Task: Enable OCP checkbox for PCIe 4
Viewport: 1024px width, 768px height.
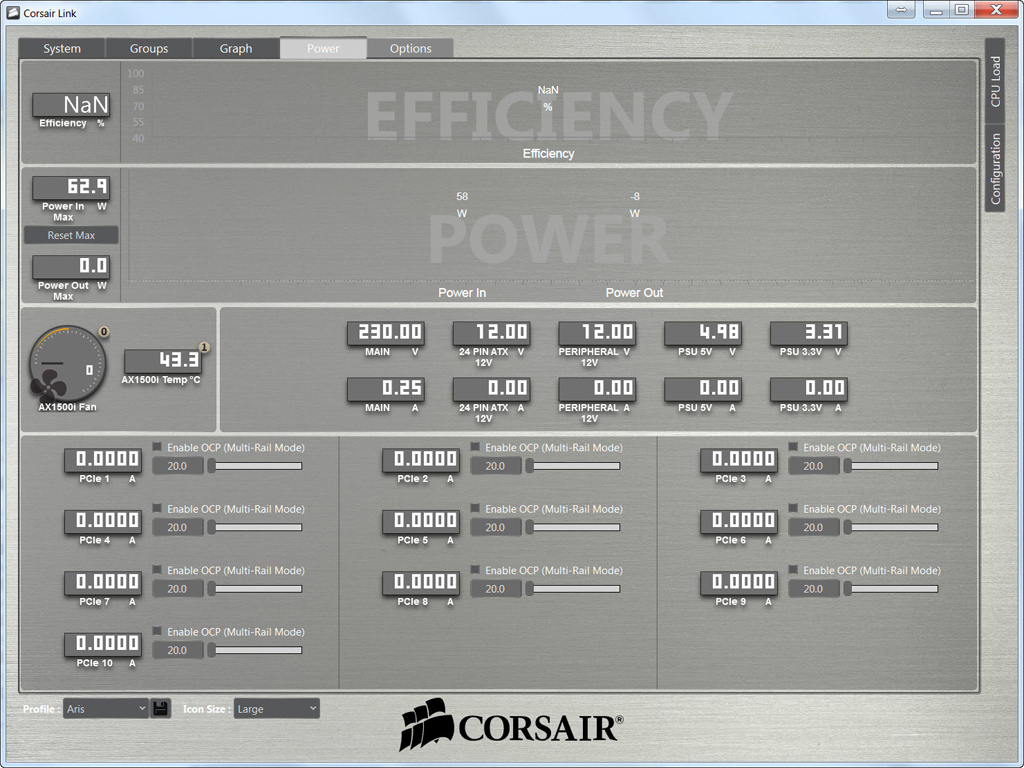Action: 157,509
